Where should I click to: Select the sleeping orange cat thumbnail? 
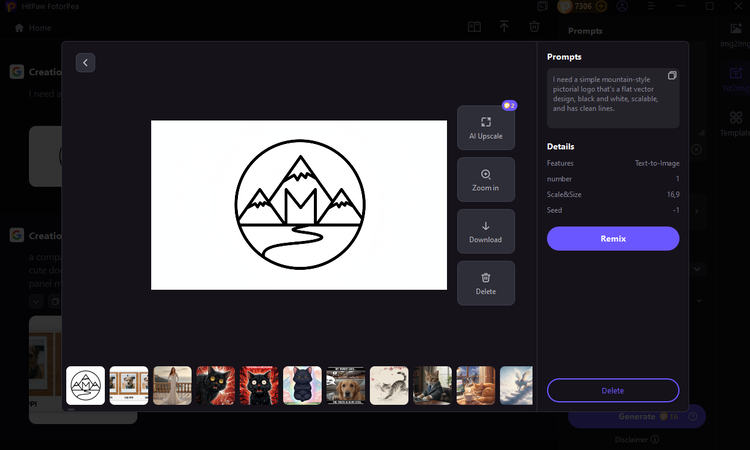coord(476,385)
